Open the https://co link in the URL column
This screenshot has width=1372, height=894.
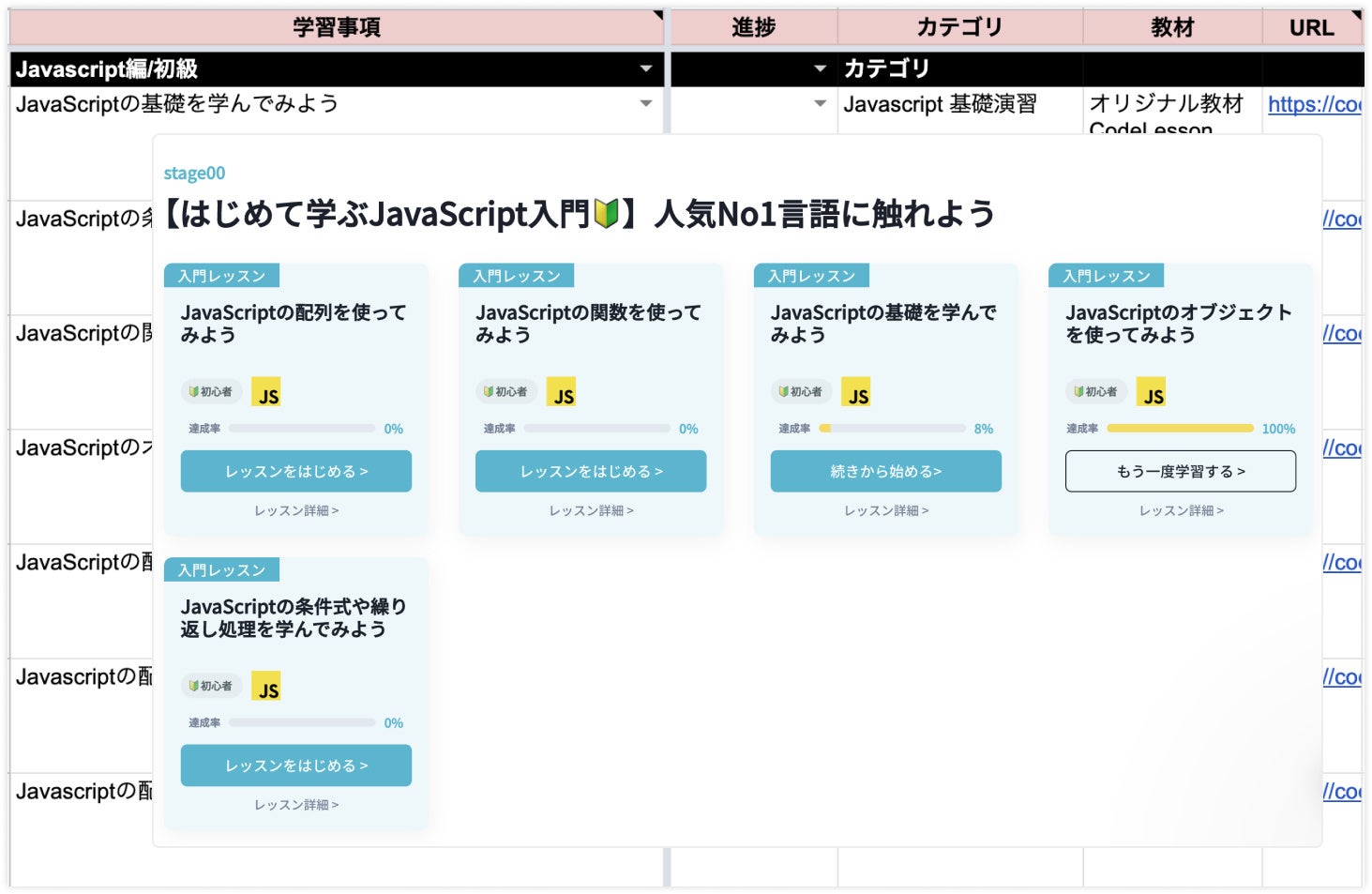click(x=1314, y=105)
